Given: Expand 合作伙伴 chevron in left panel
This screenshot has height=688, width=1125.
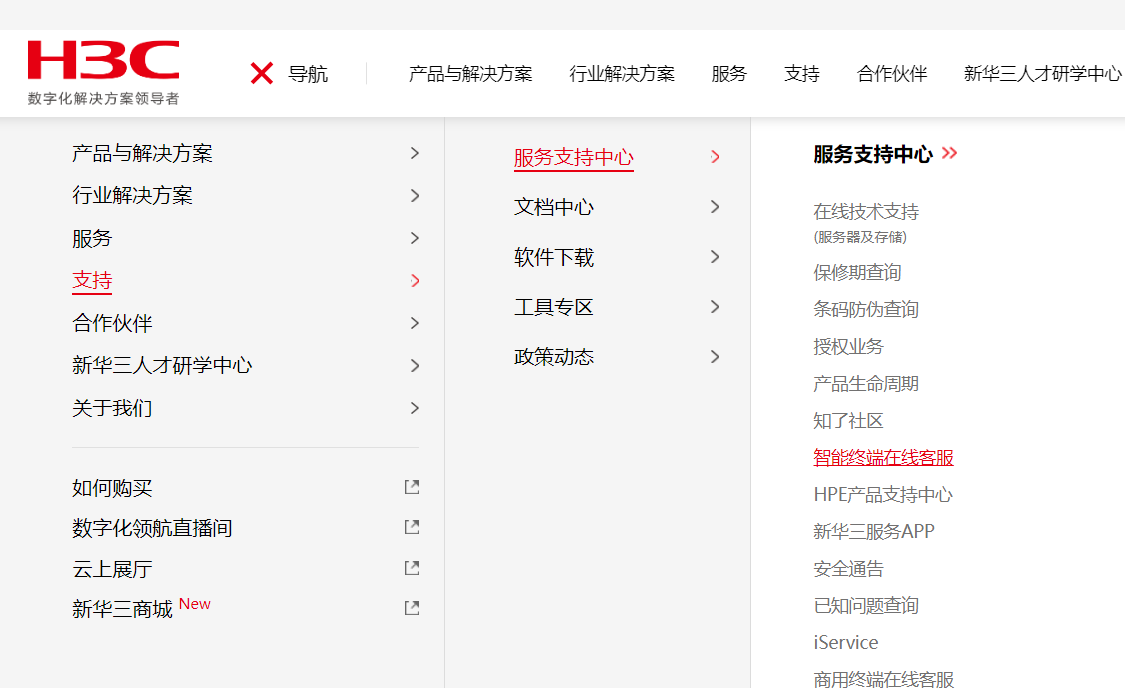Looking at the screenshot, I should tap(415, 323).
